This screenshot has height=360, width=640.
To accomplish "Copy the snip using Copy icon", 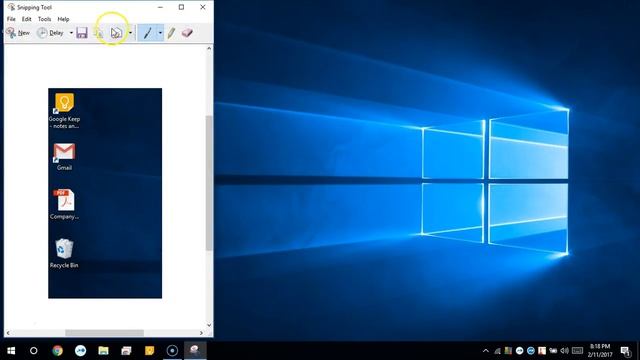I will (x=99, y=33).
